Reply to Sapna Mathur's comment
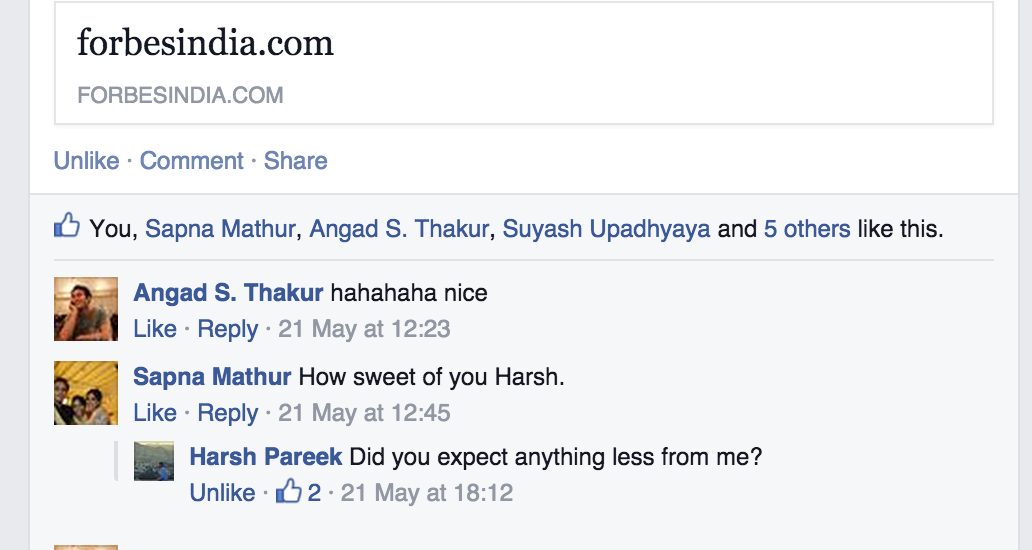 coord(228,413)
